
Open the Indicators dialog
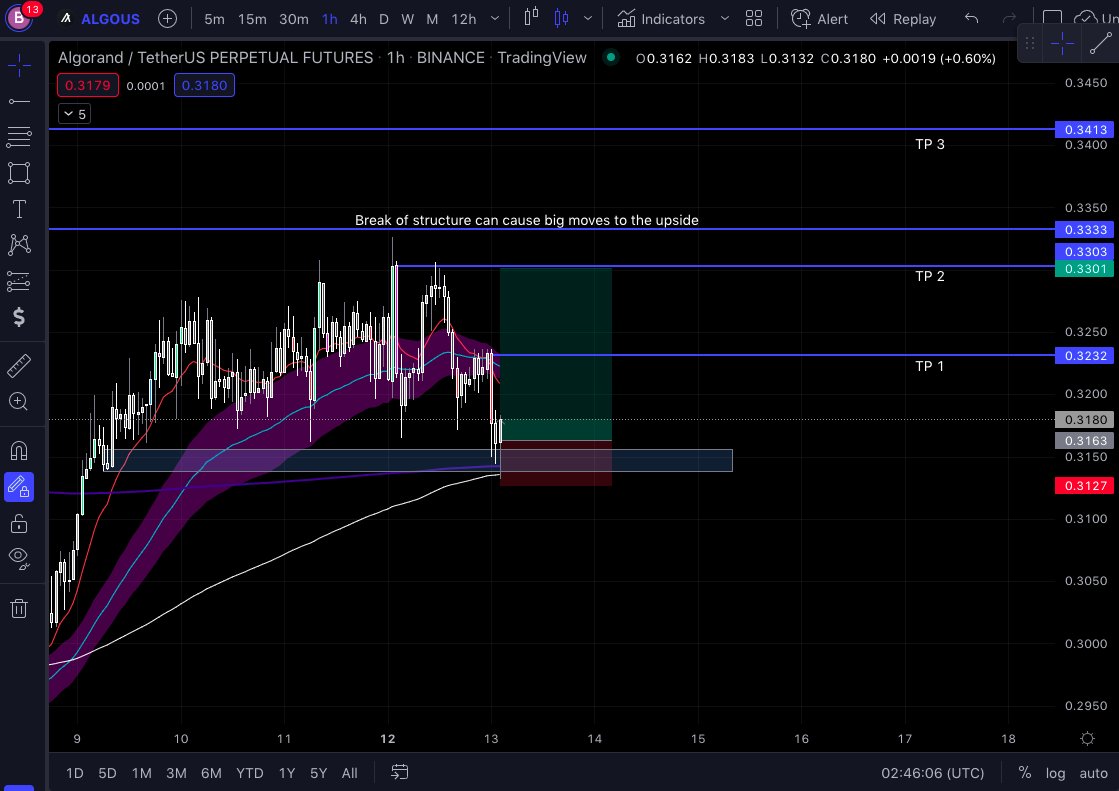click(661, 19)
